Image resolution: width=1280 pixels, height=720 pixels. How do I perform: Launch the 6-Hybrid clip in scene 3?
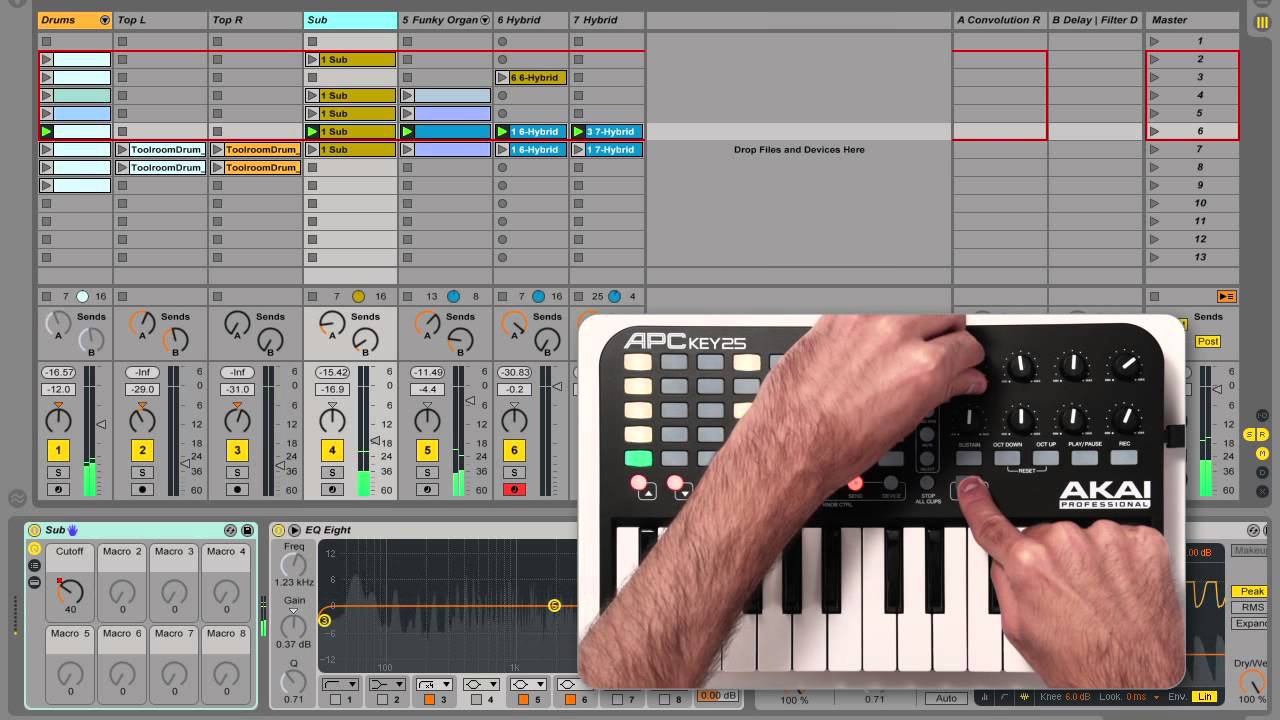coord(503,78)
